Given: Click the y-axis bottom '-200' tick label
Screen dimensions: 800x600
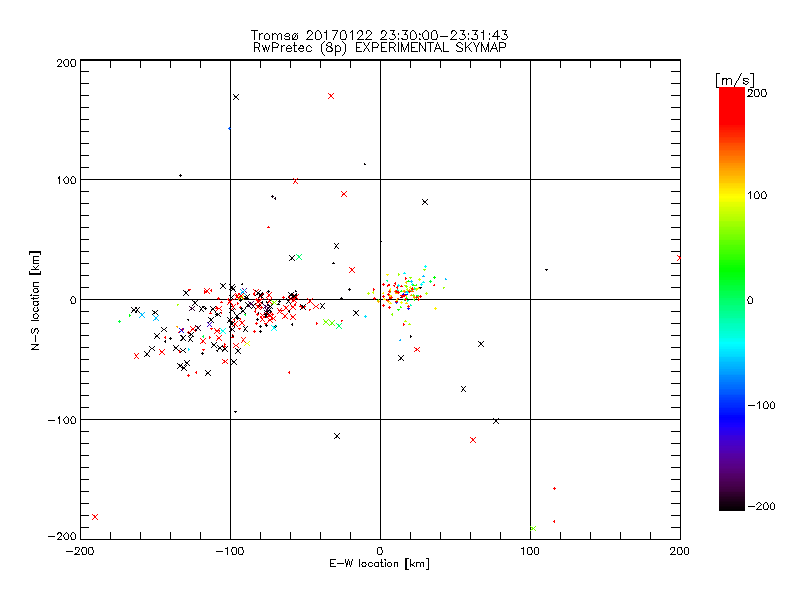Looking at the screenshot, I should pyautogui.click(x=62, y=536).
